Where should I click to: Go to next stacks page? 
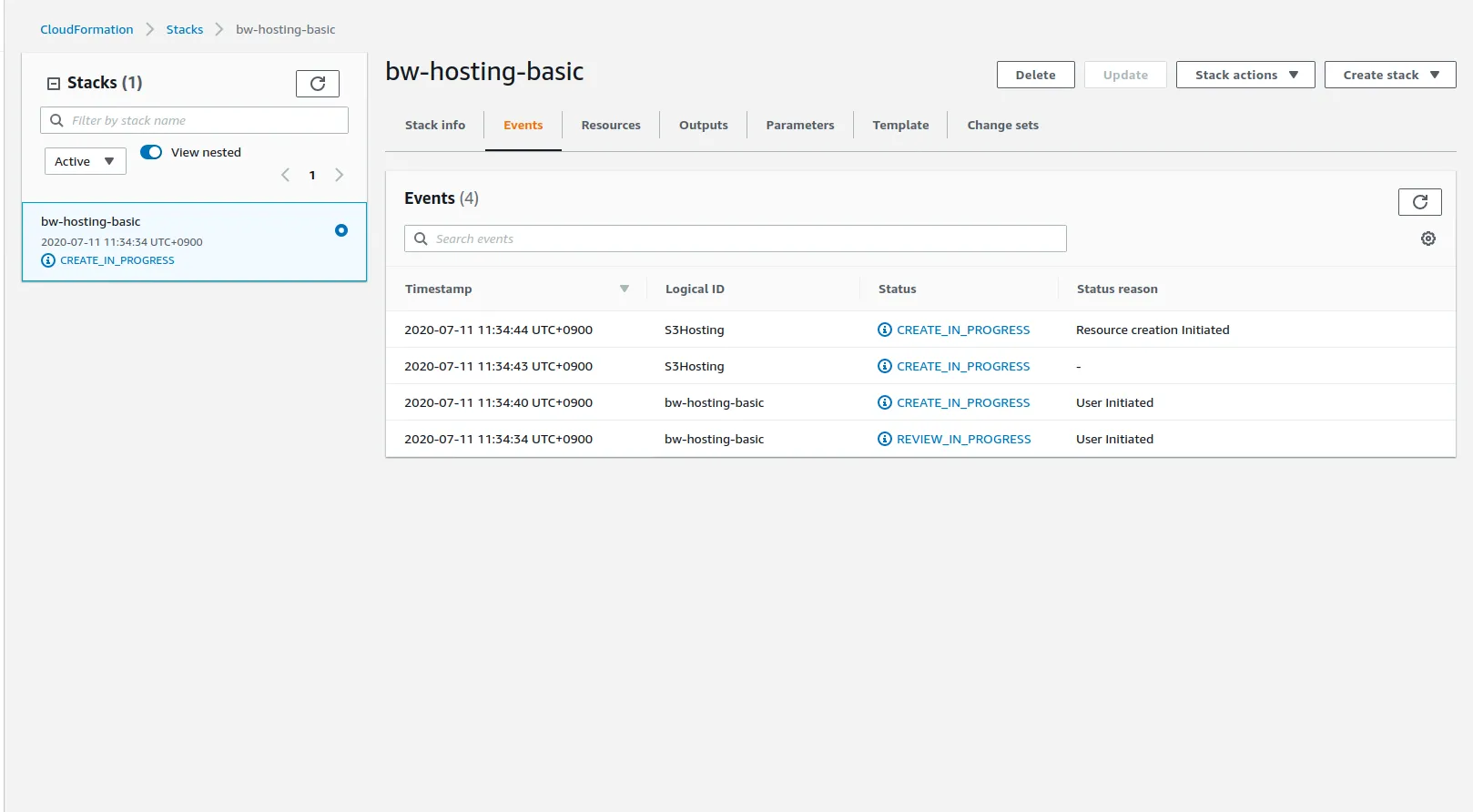(x=339, y=175)
